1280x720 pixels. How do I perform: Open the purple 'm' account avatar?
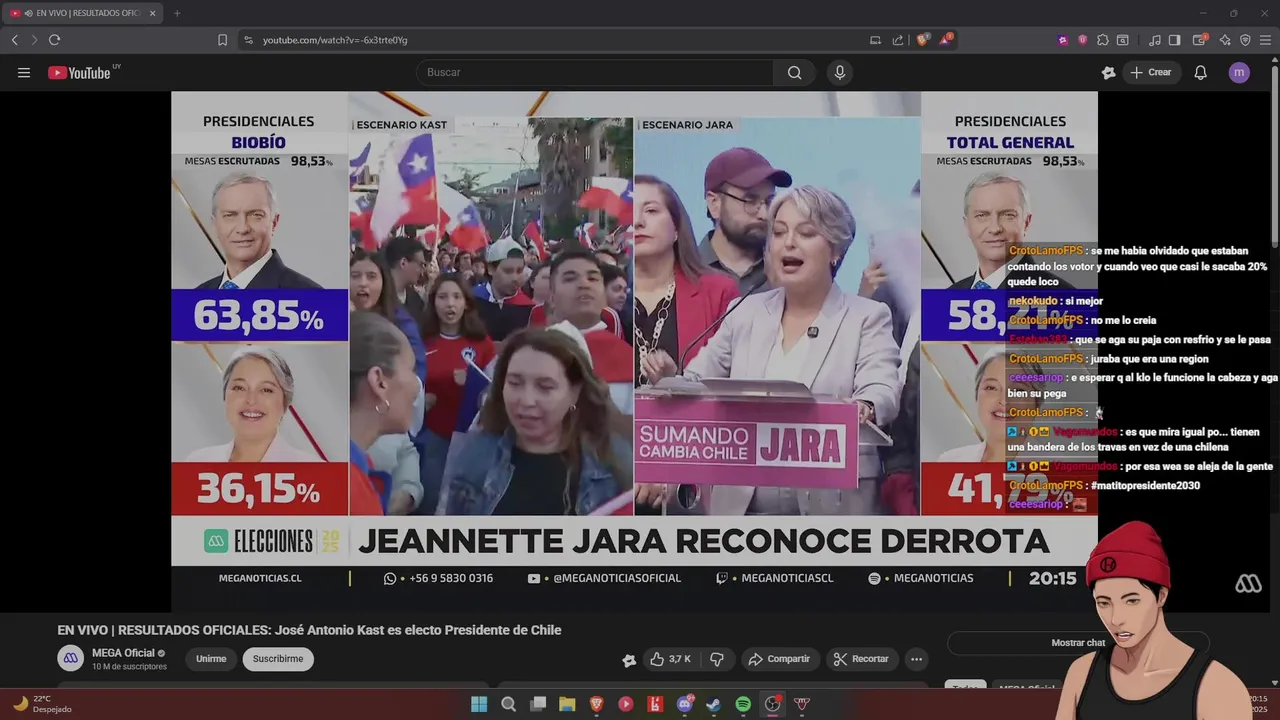pyautogui.click(x=1239, y=72)
